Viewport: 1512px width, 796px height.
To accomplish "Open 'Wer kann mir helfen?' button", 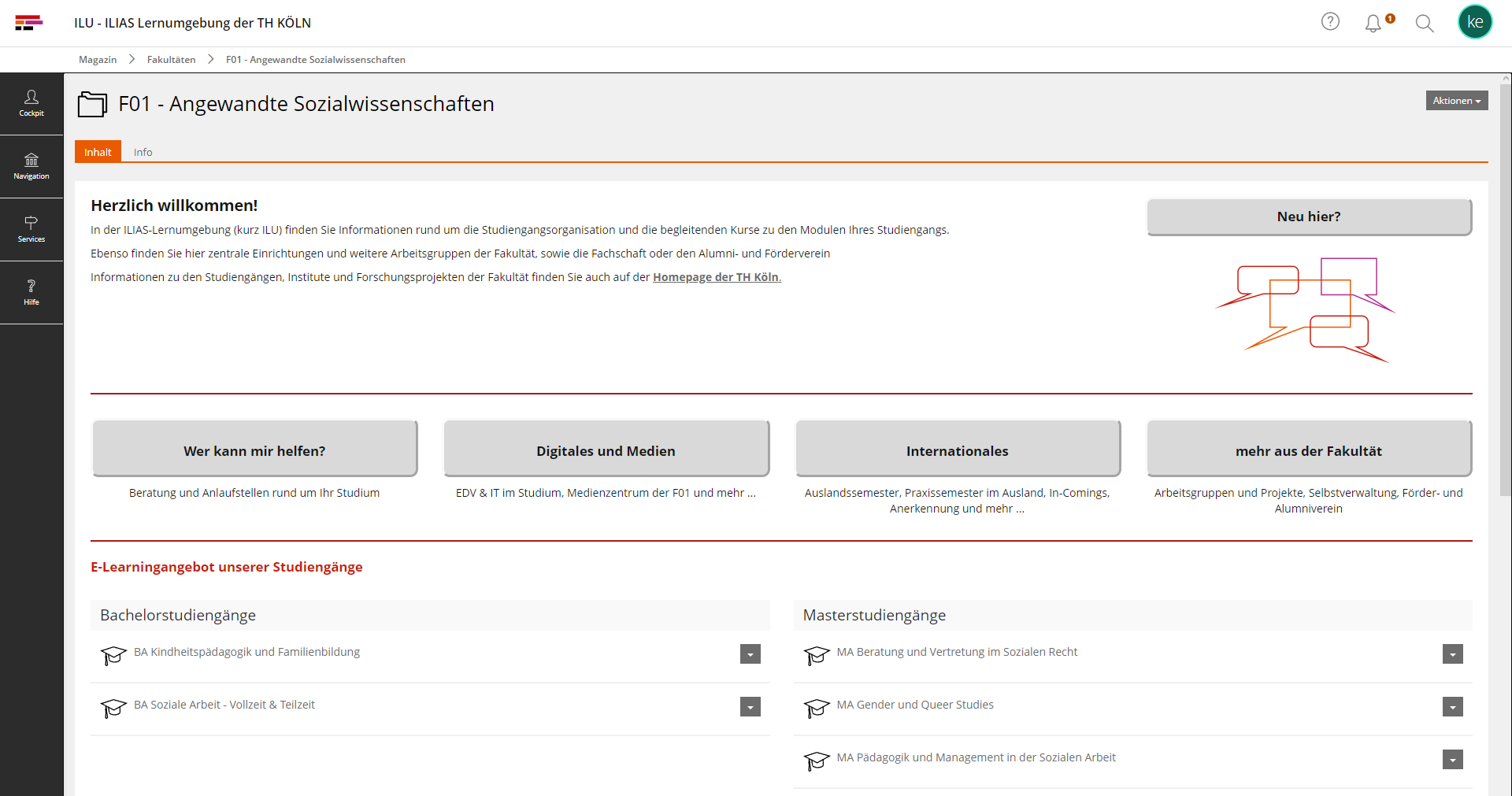I will click(254, 450).
